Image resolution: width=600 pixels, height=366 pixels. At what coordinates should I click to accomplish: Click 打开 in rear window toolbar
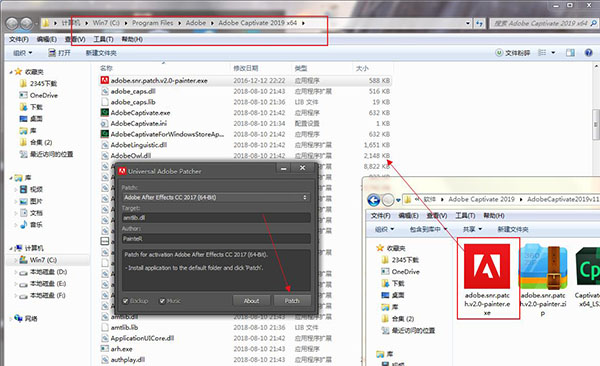pyautogui.click(x=59, y=53)
